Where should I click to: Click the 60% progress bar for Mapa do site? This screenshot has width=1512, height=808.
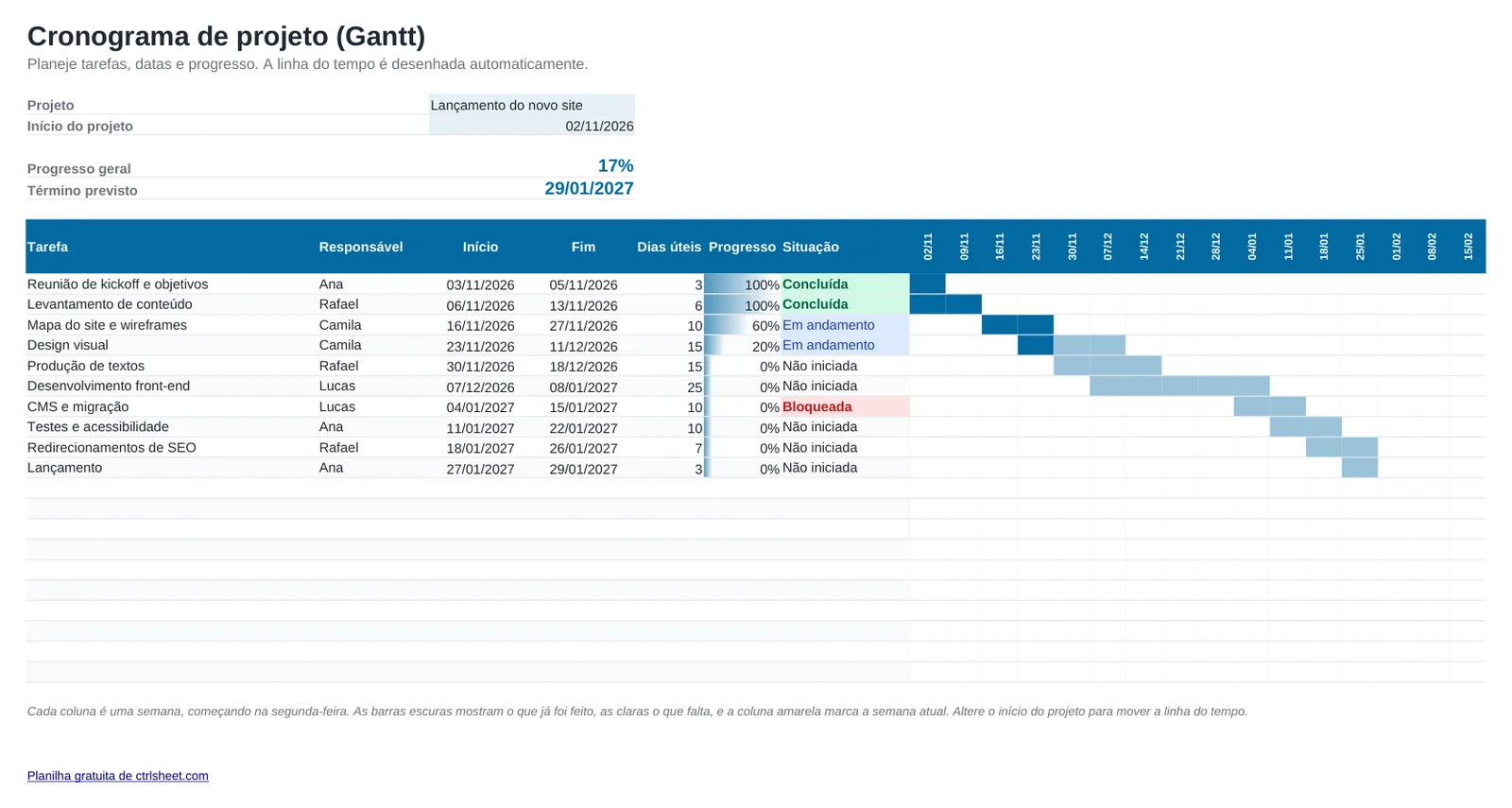pos(743,325)
